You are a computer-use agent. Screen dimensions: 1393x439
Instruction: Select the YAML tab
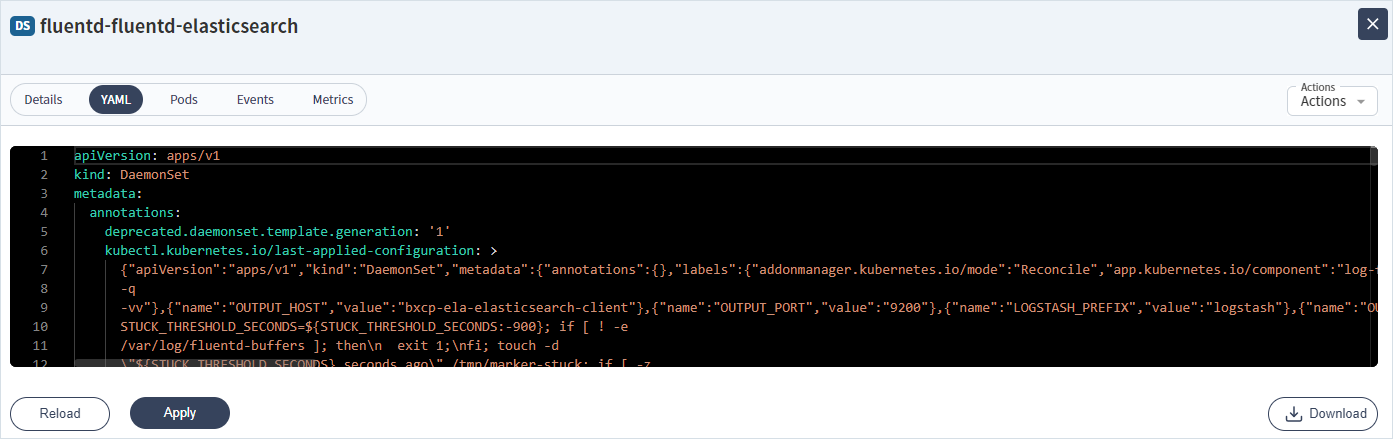(x=116, y=100)
